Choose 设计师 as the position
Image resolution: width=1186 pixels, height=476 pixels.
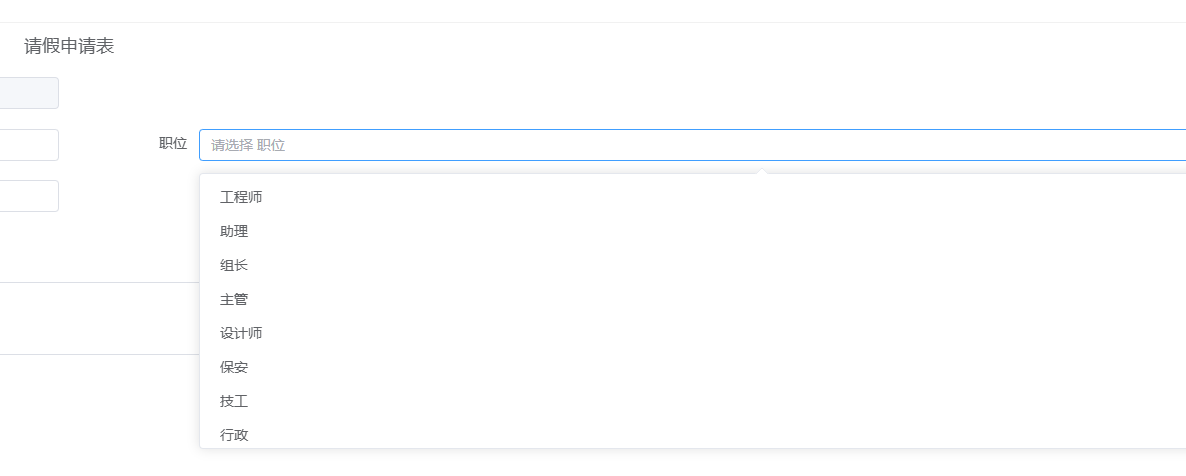(x=241, y=334)
